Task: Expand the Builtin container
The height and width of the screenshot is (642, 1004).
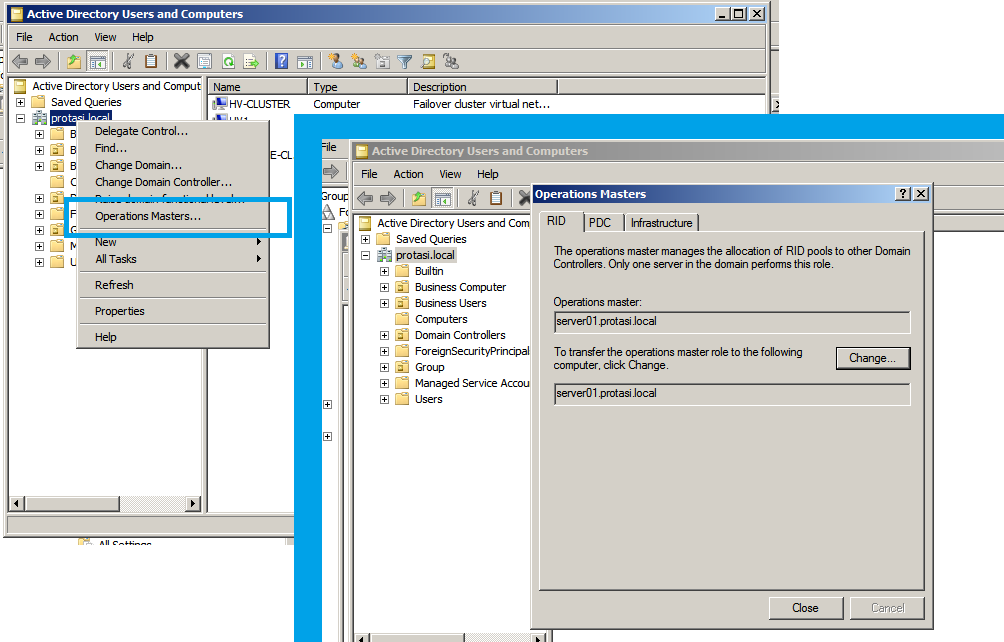Action: [384, 271]
